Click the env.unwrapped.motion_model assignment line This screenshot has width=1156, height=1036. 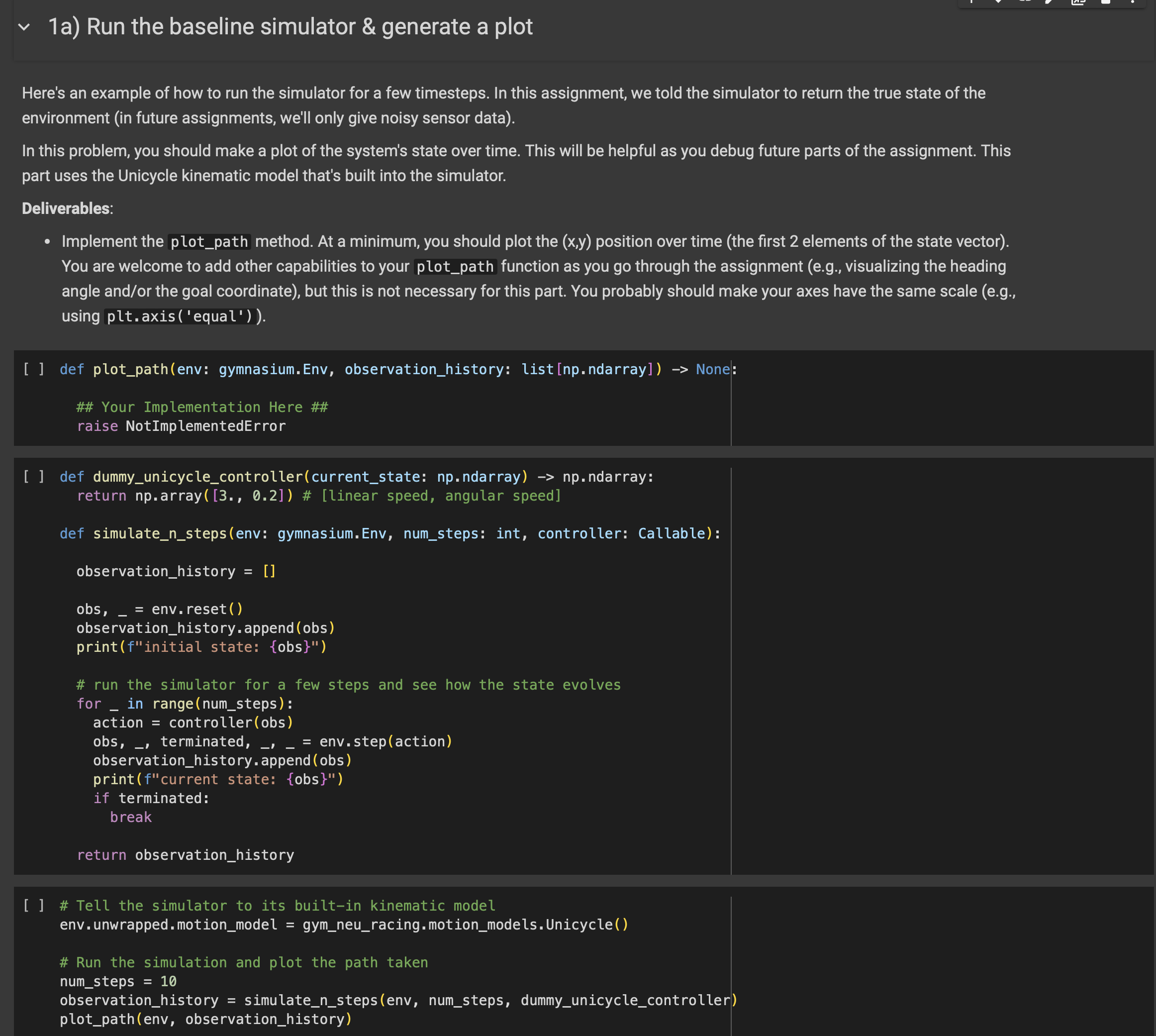[x=344, y=925]
